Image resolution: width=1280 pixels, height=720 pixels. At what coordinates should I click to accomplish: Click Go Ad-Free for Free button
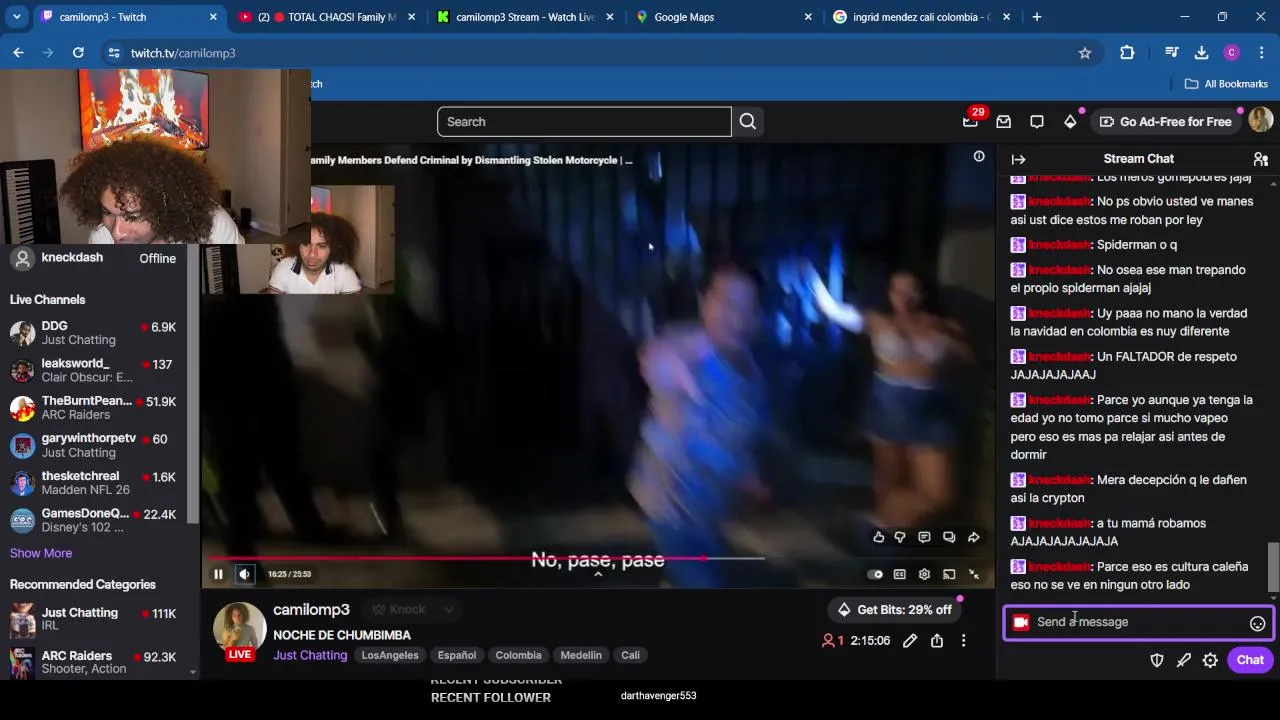(x=1165, y=122)
